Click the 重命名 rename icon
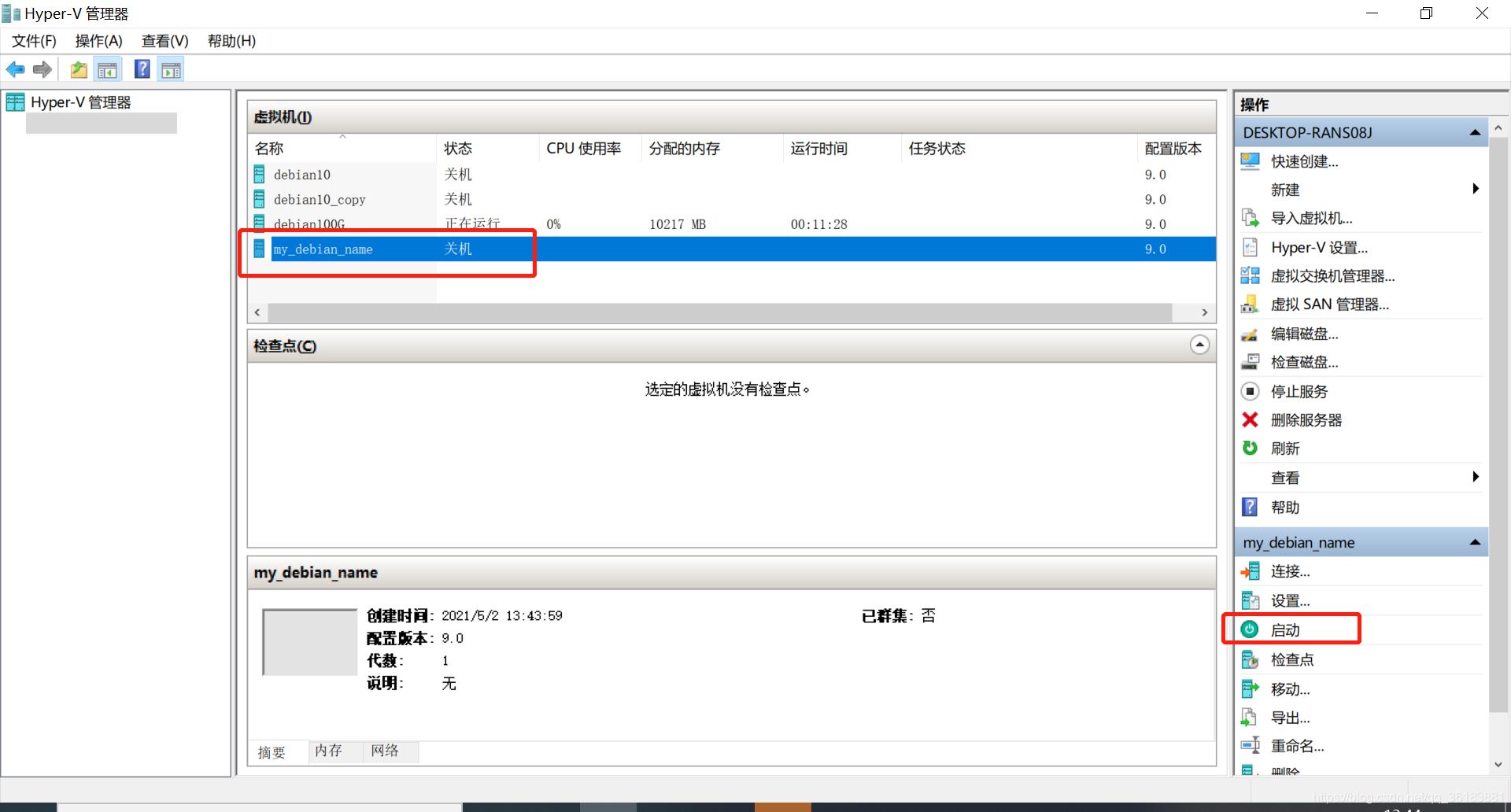The height and width of the screenshot is (812, 1511). pyautogui.click(x=1250, y=745)
